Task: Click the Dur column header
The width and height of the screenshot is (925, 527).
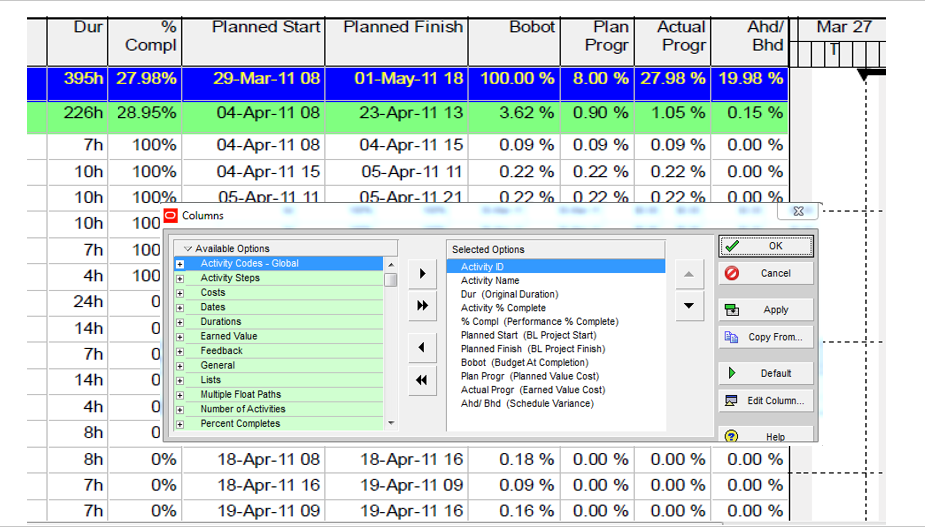Action: [x=77, y=41]
